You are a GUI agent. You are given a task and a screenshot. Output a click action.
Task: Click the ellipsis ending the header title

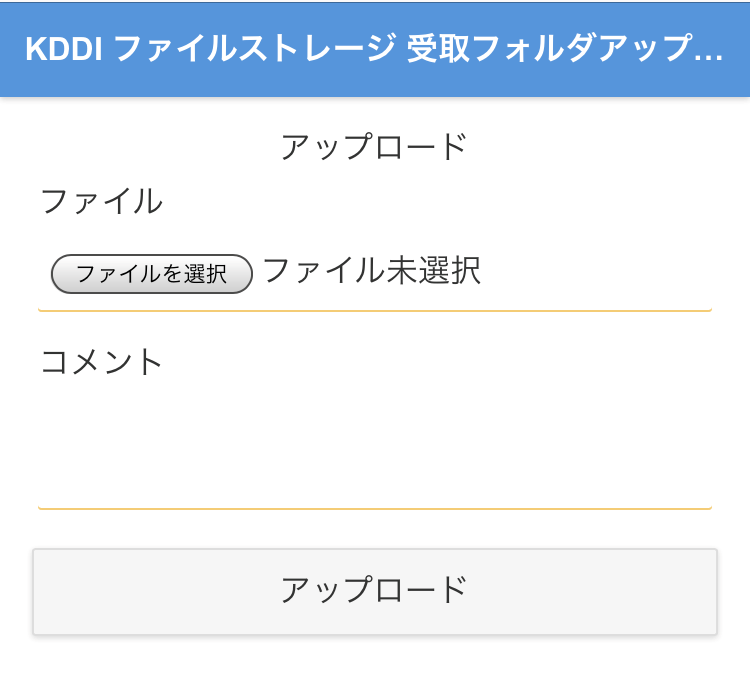point(708,52)
